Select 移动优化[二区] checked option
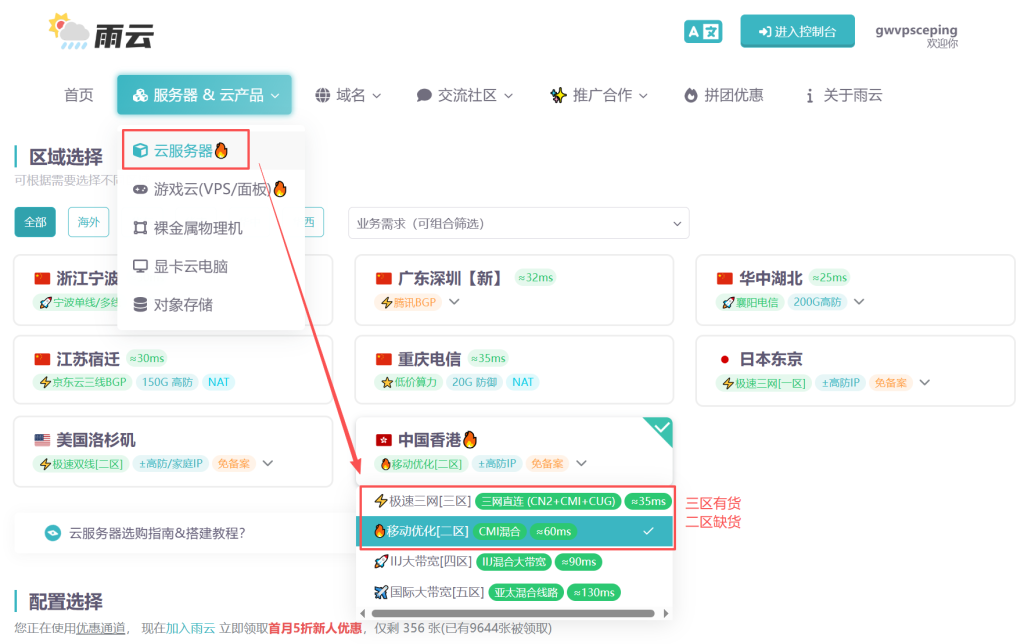The height and width of the screenshot is (644, 1024). coord(515,531)
